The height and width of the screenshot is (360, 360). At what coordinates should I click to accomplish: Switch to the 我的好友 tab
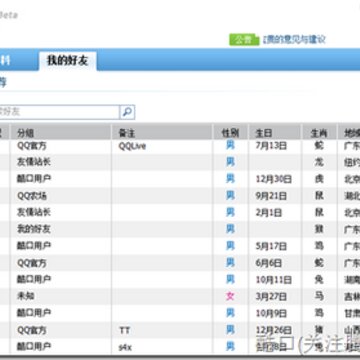pyautogui.click(x=68, y=61)
